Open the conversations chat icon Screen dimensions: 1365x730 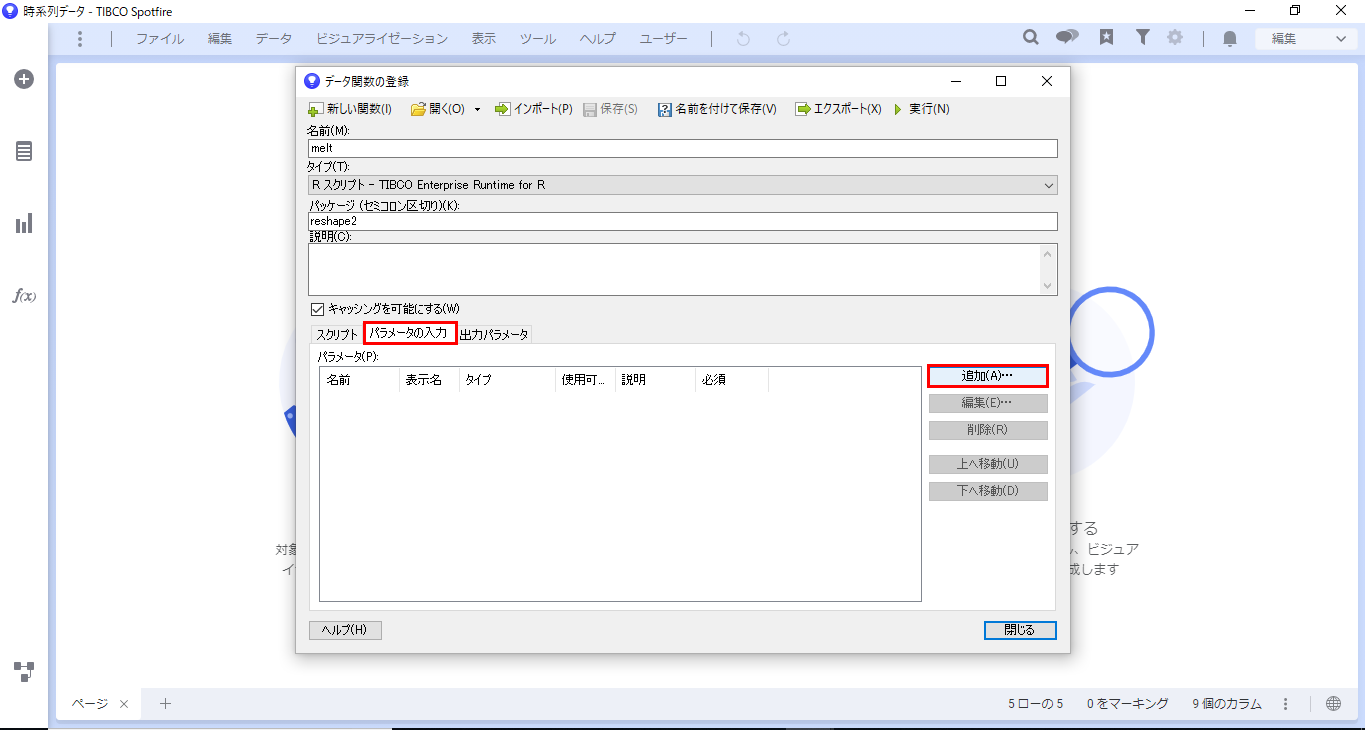point(1067,38)
